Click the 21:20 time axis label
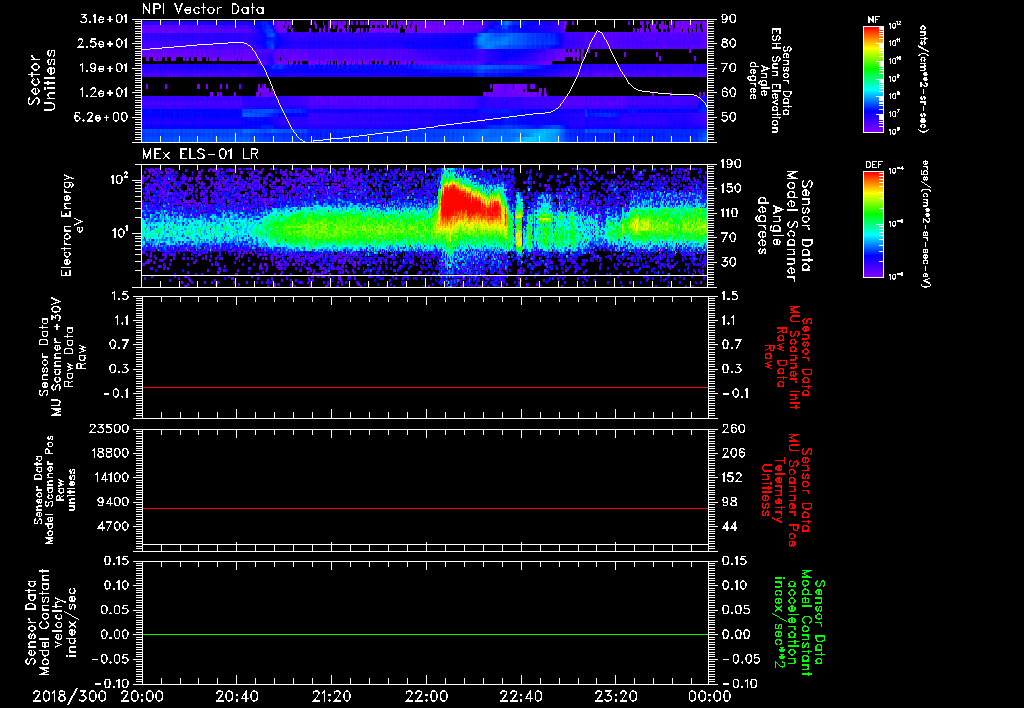Screen dimensions: 1024x708 tap(331, 696)
